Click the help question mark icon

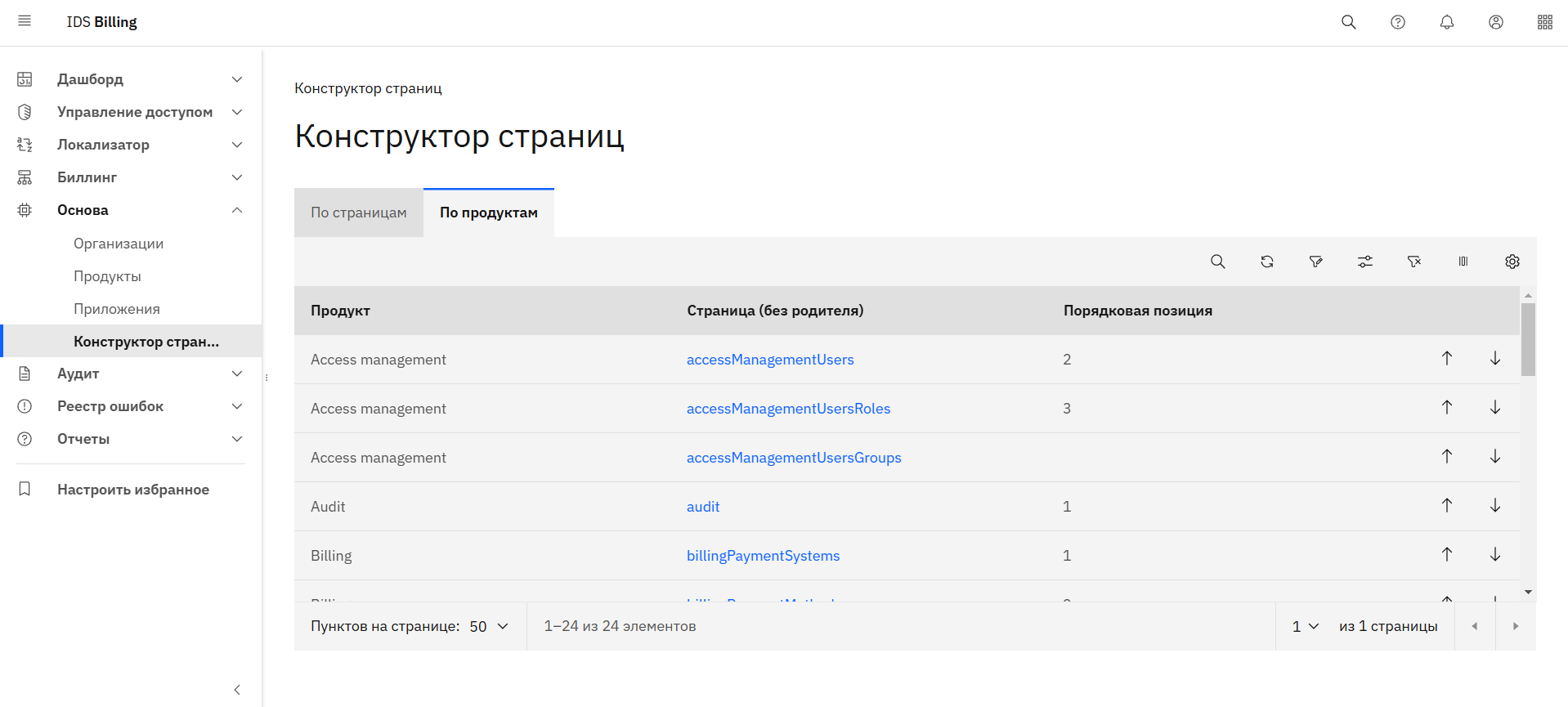pos(1398,22)
